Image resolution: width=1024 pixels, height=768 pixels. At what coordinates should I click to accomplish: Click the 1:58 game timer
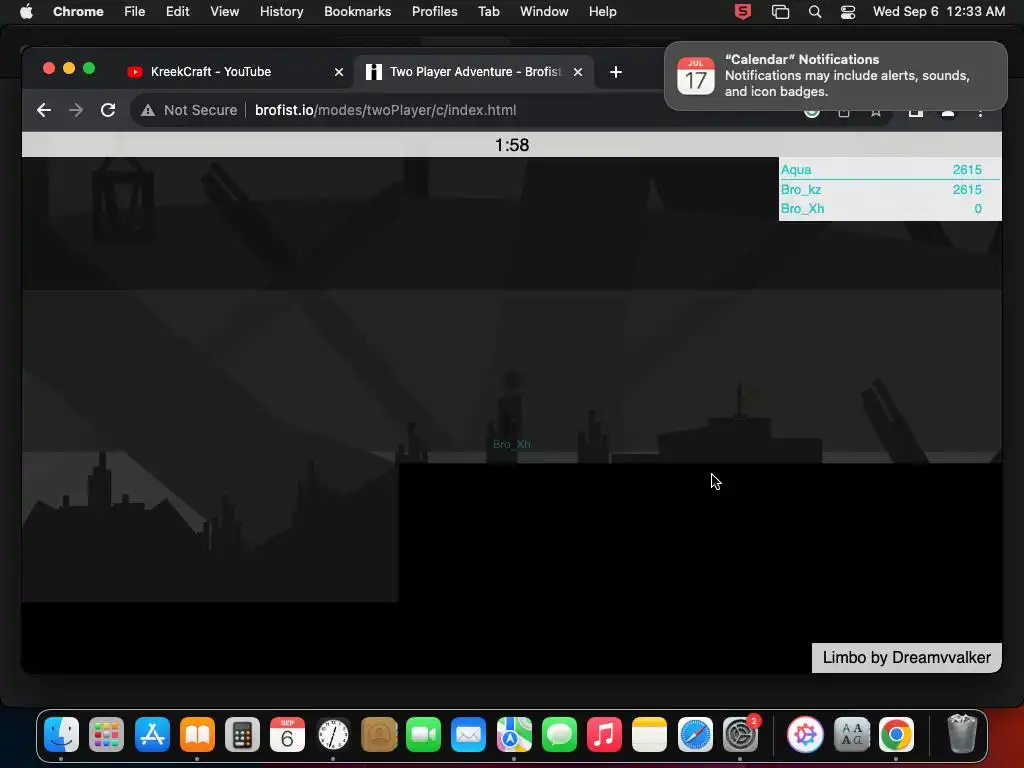click(x=512, y=145)
